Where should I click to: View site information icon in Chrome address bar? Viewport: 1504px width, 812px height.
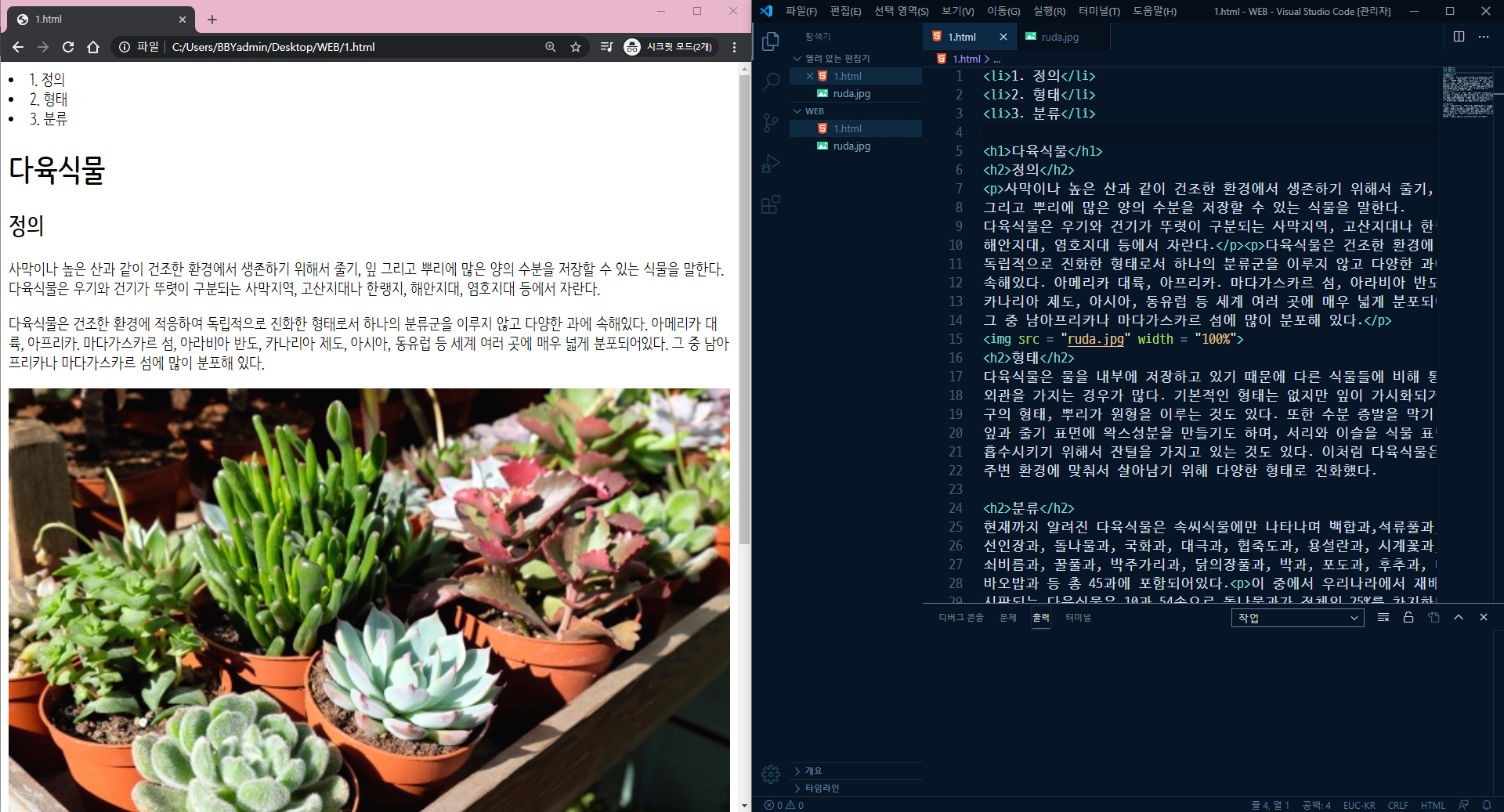pos(125,47)
